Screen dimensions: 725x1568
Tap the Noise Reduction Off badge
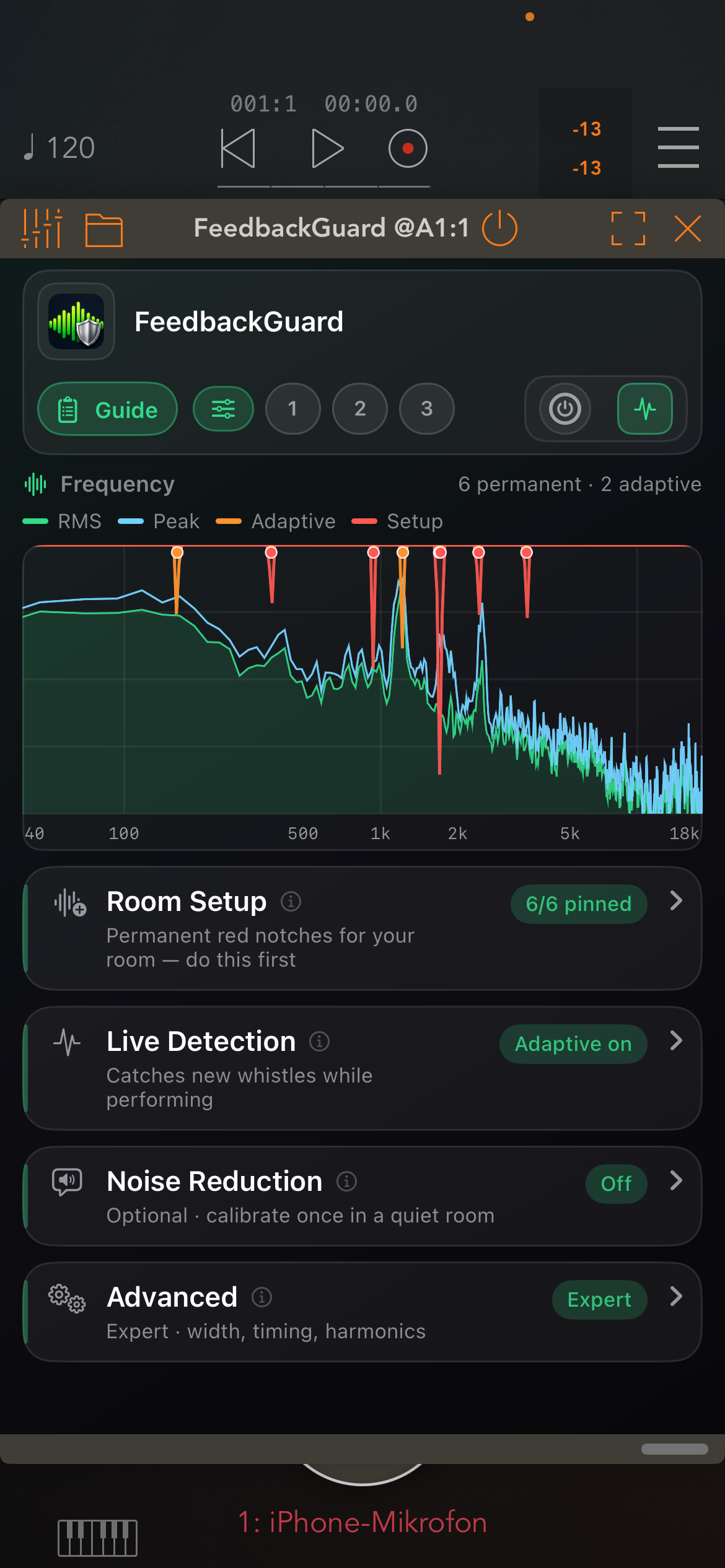[x=616, y=1184]
